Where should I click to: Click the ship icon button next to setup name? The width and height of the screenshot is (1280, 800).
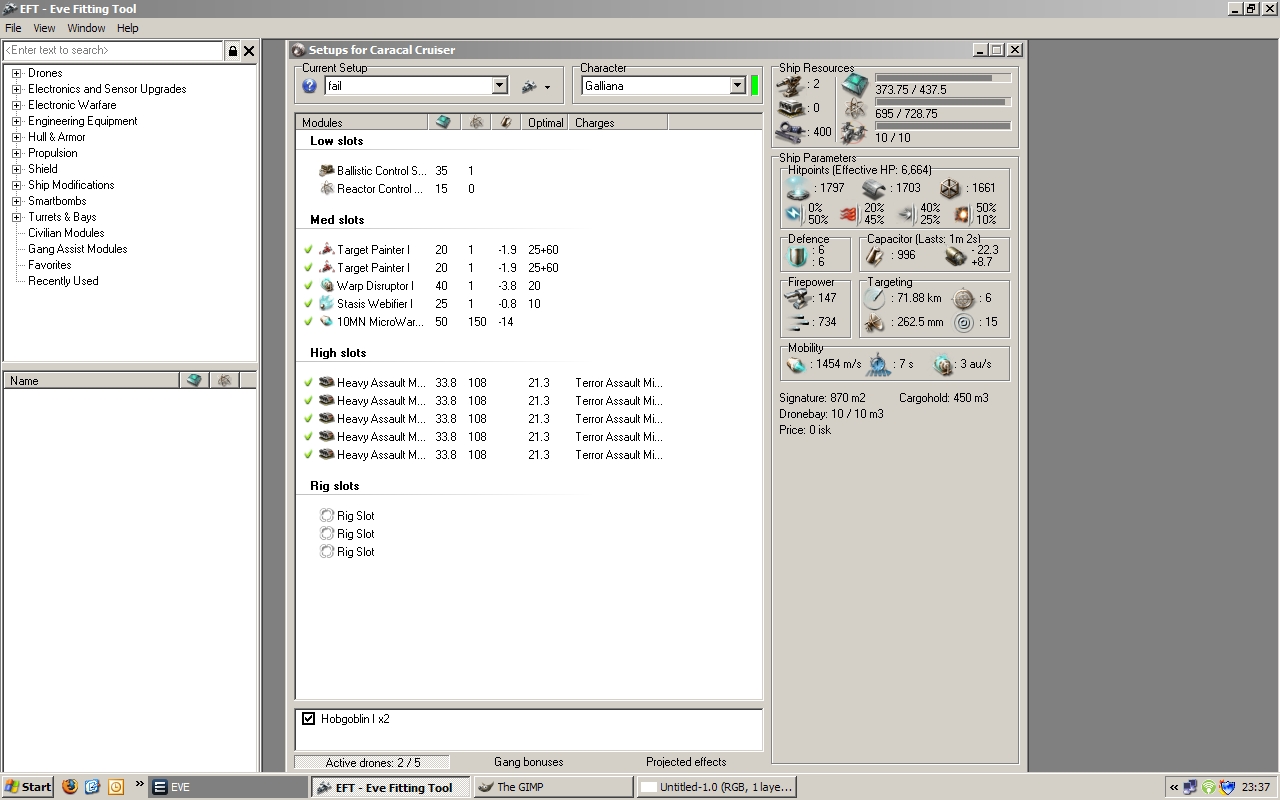point(529,87)
